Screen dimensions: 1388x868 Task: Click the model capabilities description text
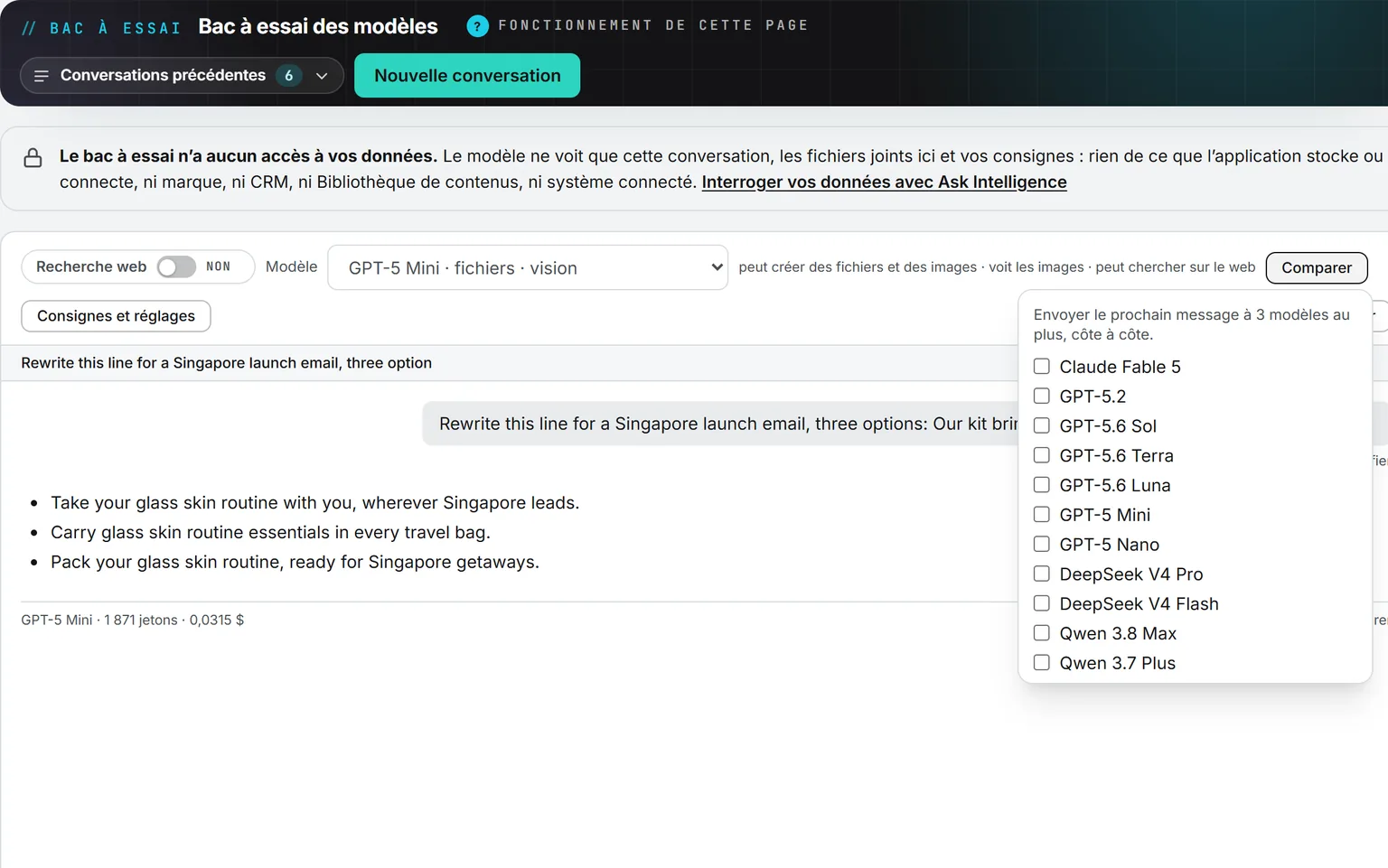coord(997,267)
